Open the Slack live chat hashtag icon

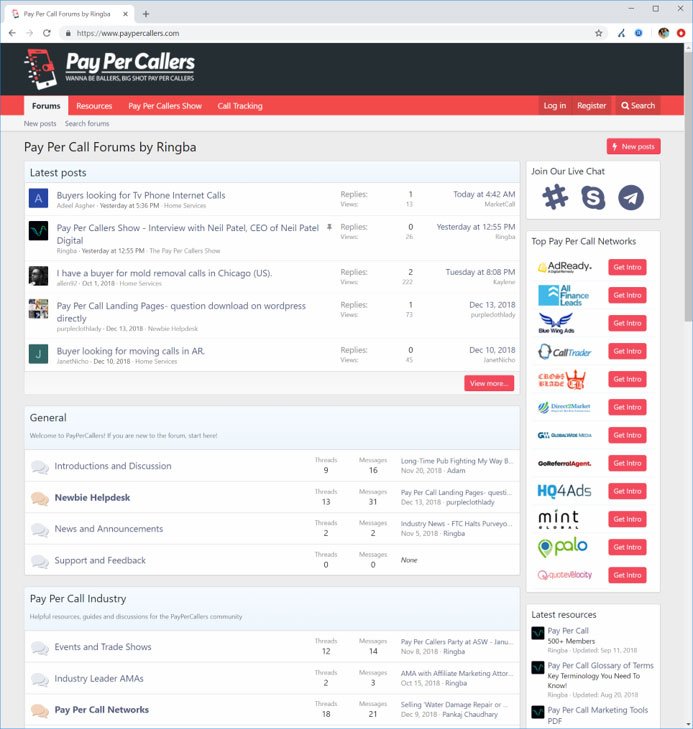[x=555, y=198]
